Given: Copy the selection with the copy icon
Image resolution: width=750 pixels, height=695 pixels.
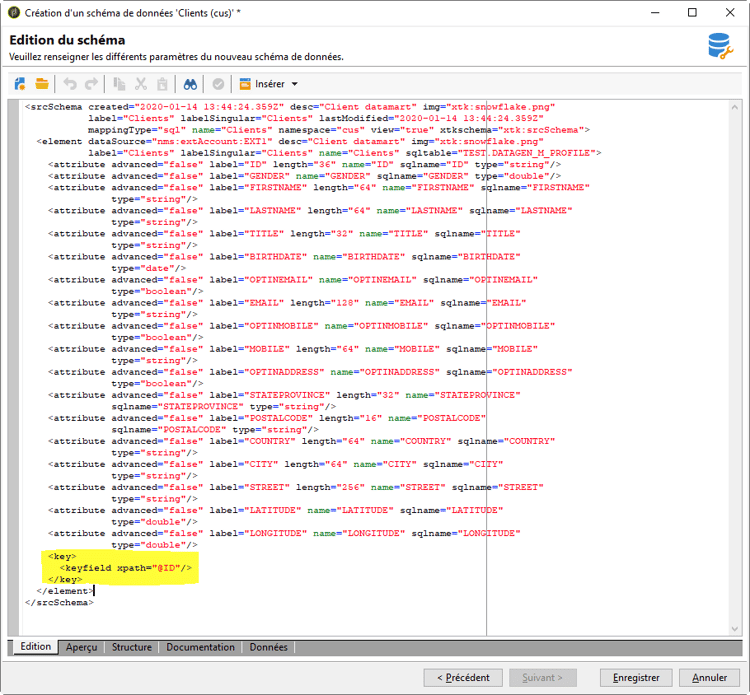Looking at the screenshot, I should point(119,84).
